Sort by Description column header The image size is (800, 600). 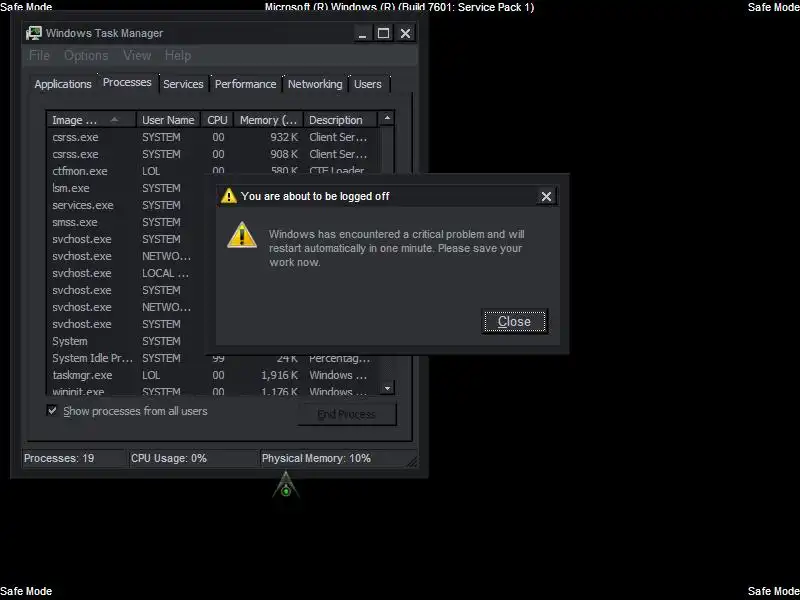(x=340, y=120)
